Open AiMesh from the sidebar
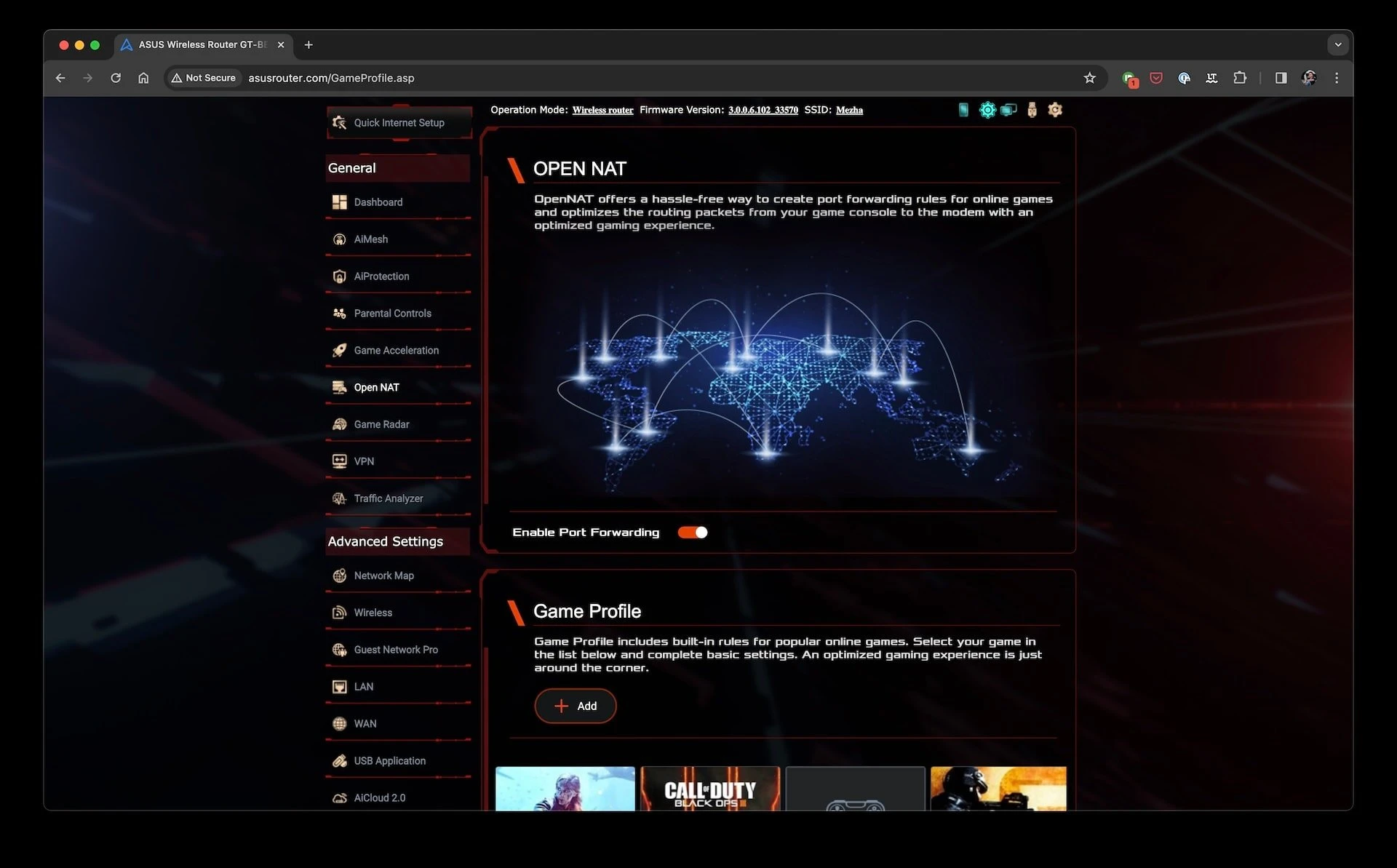The height and width of the screenshot is (868, 1397). point(371,239)
